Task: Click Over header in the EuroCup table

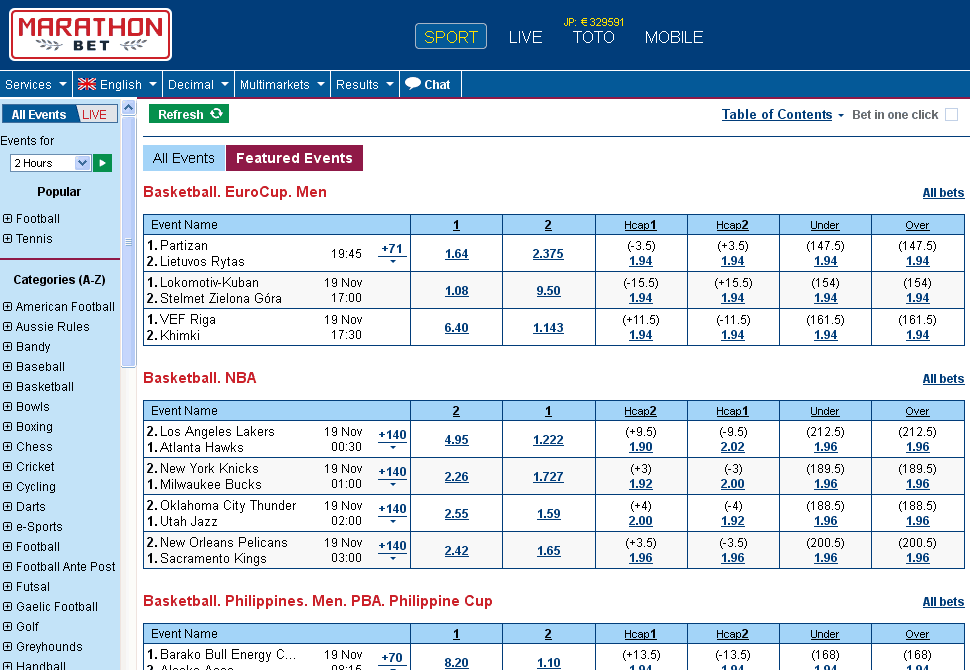Action: (917, 225)
